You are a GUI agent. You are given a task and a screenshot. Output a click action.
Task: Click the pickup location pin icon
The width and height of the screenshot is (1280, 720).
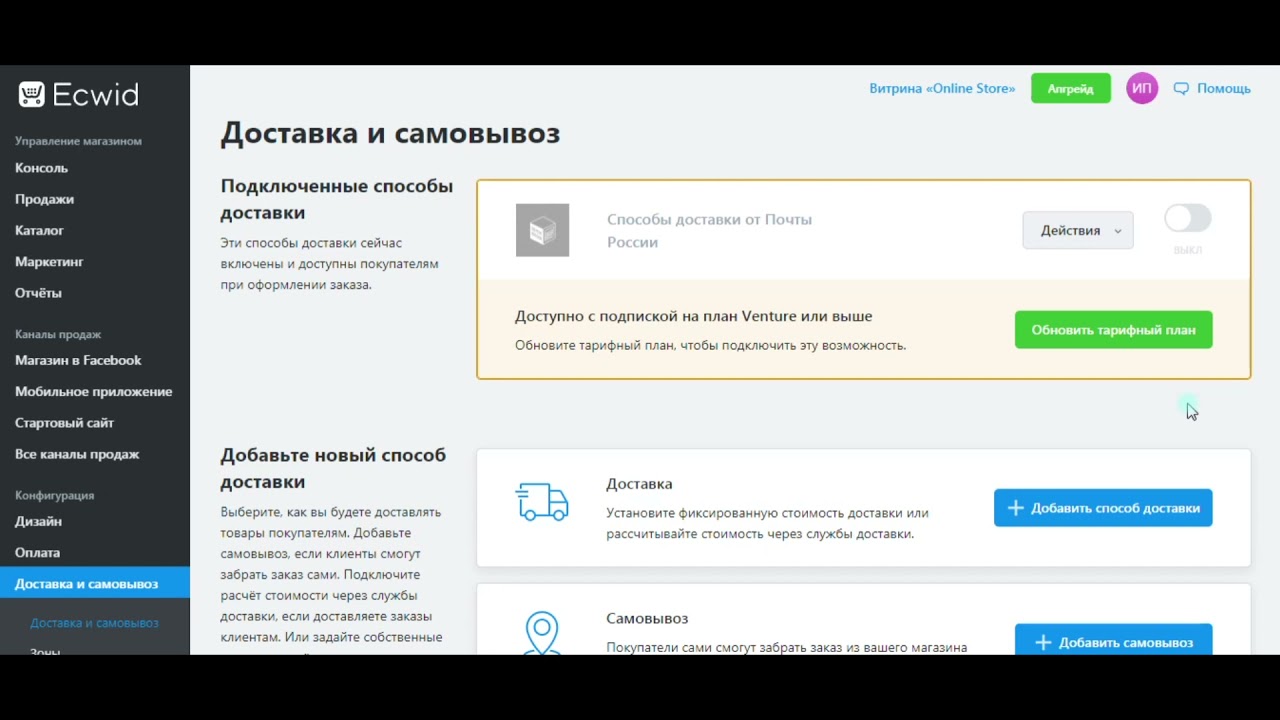[542, 633]
